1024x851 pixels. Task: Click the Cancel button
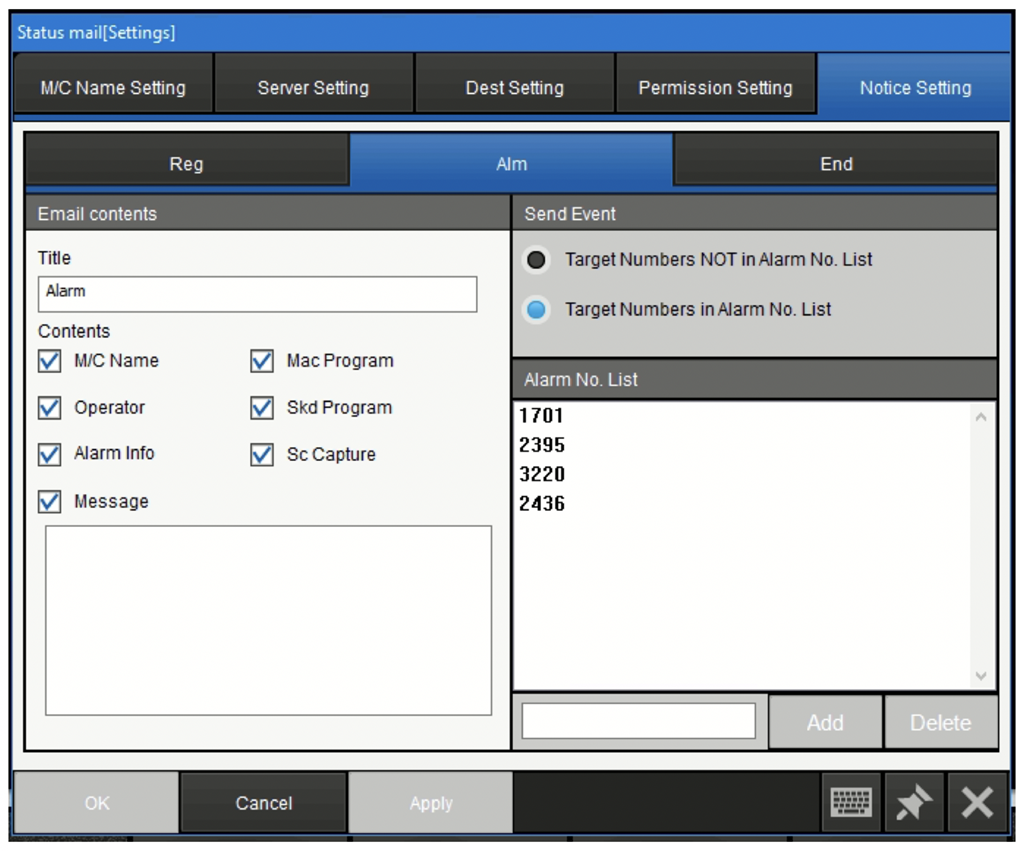pos(264,803)
